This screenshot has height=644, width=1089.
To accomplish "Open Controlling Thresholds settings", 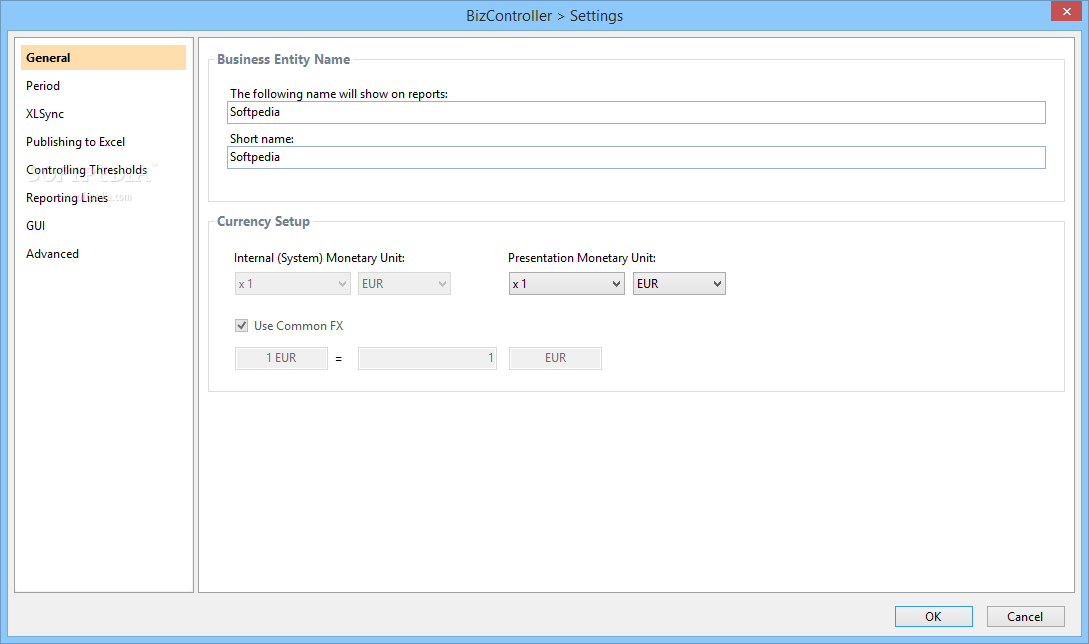I will click(86, 170).
